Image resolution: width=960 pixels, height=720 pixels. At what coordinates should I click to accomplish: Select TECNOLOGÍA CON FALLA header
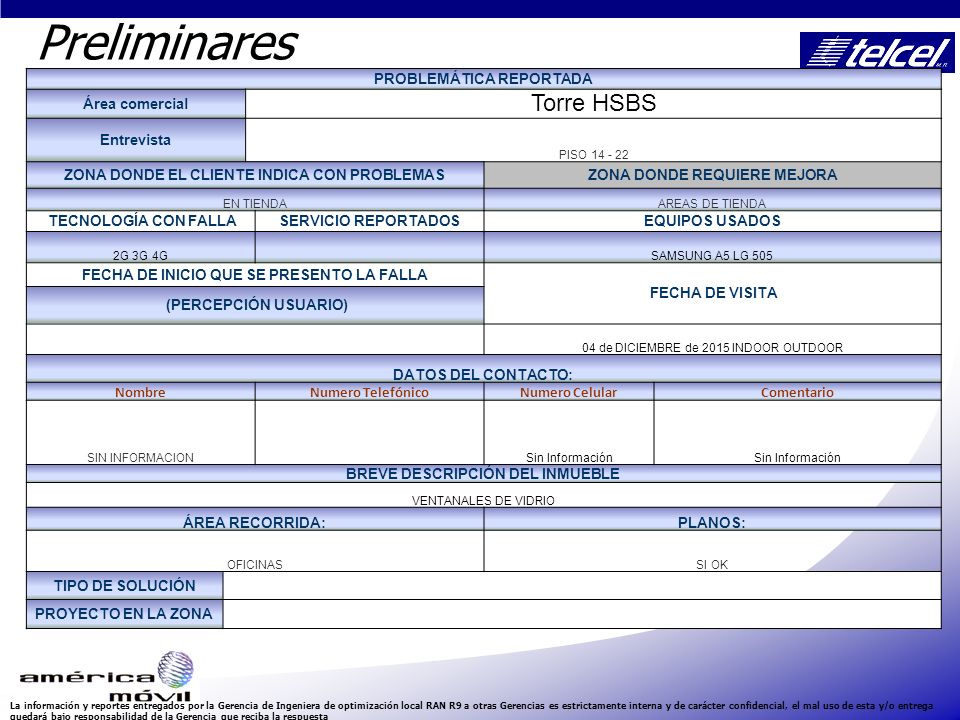pos(141,221)
